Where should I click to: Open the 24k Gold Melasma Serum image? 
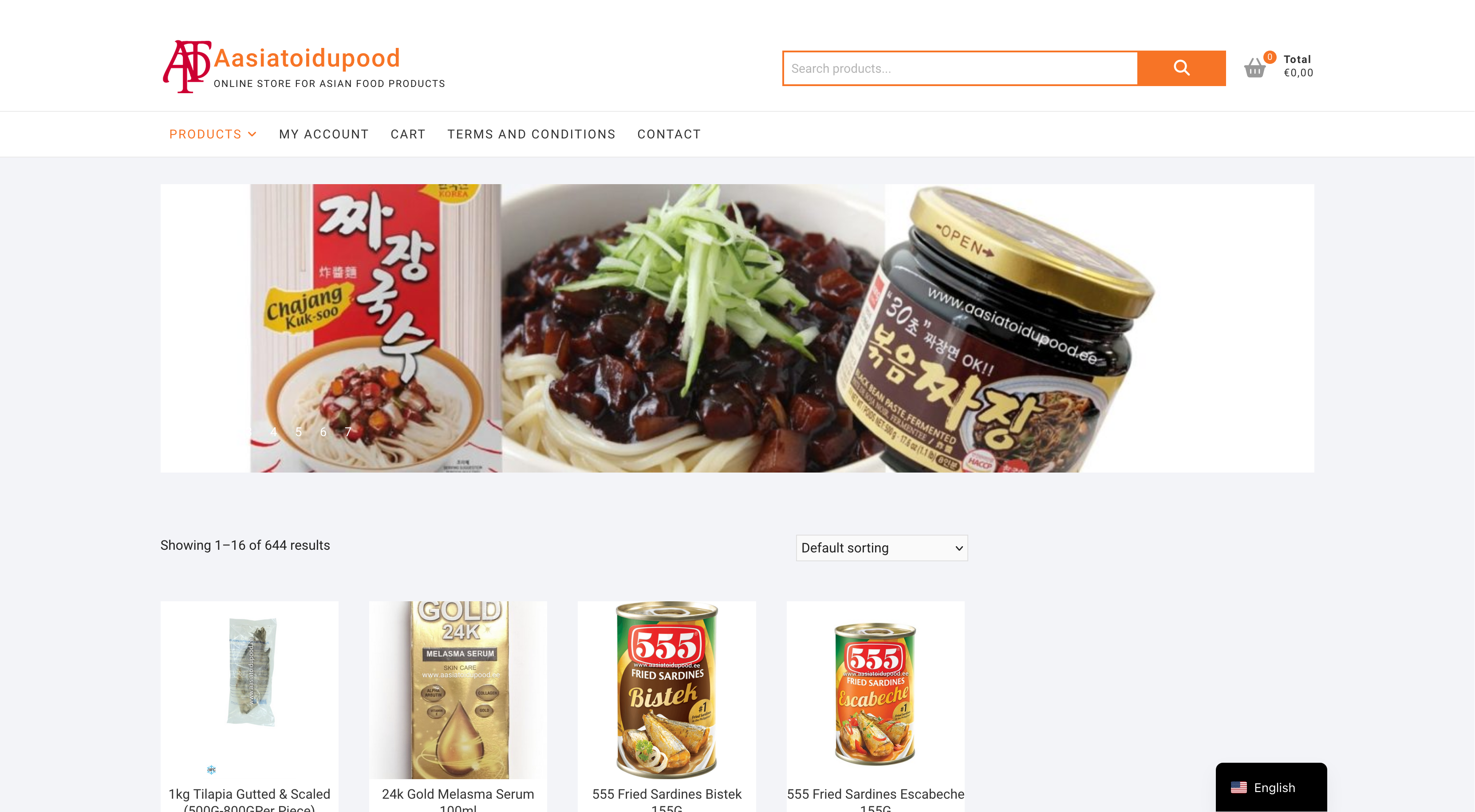[458, 690]
